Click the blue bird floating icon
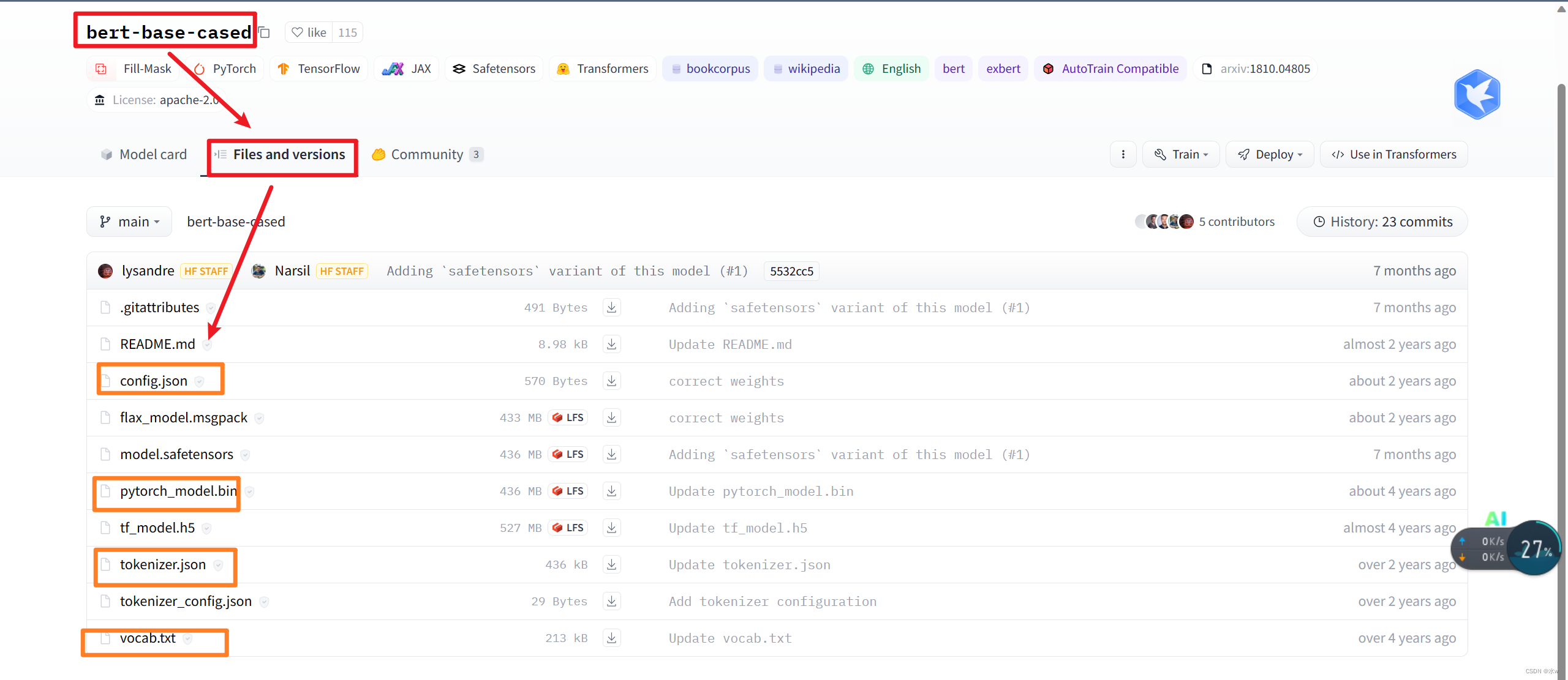 click(1477, 95)
